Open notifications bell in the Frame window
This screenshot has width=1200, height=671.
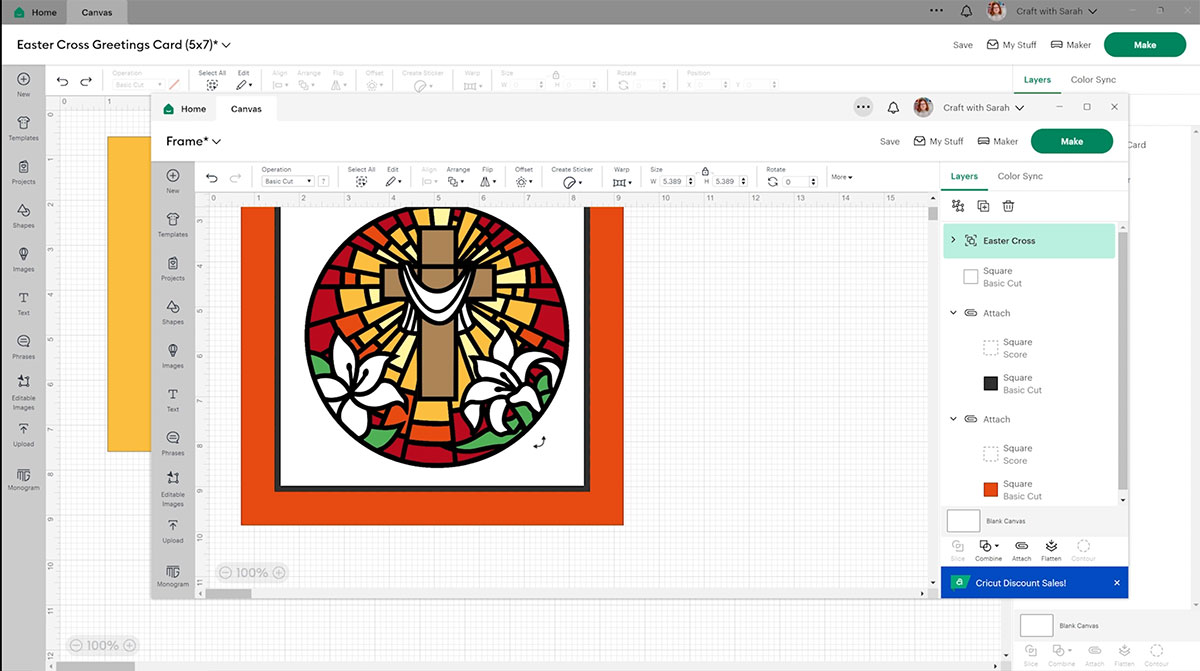(893, 108)
